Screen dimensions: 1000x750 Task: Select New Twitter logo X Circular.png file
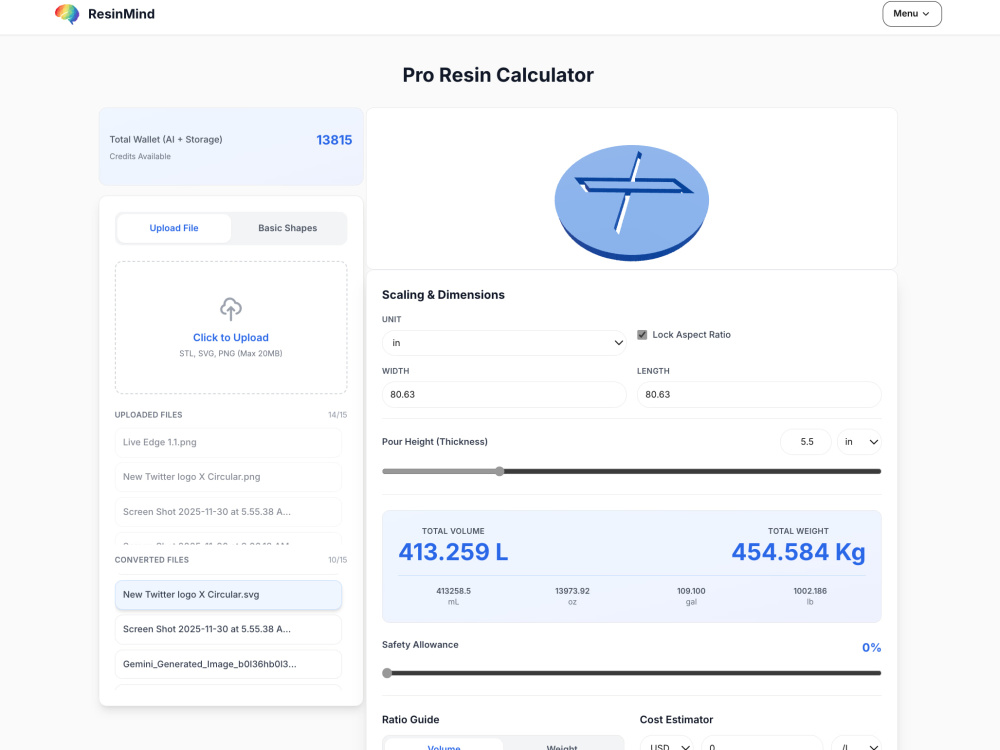228,476
